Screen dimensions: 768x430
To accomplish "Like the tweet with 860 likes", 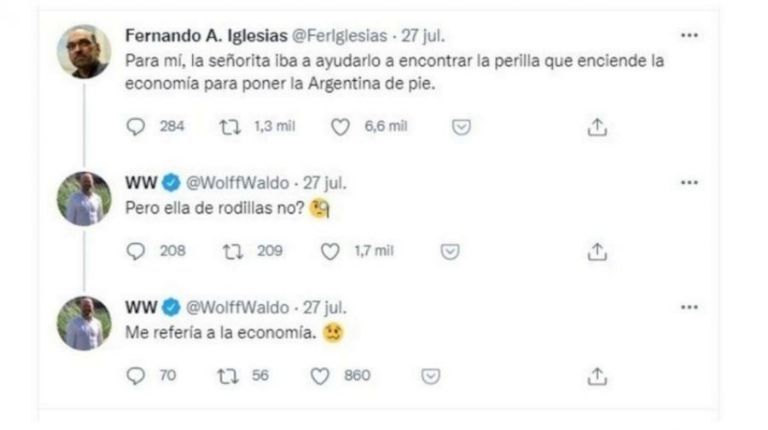I will pos(321,375).
